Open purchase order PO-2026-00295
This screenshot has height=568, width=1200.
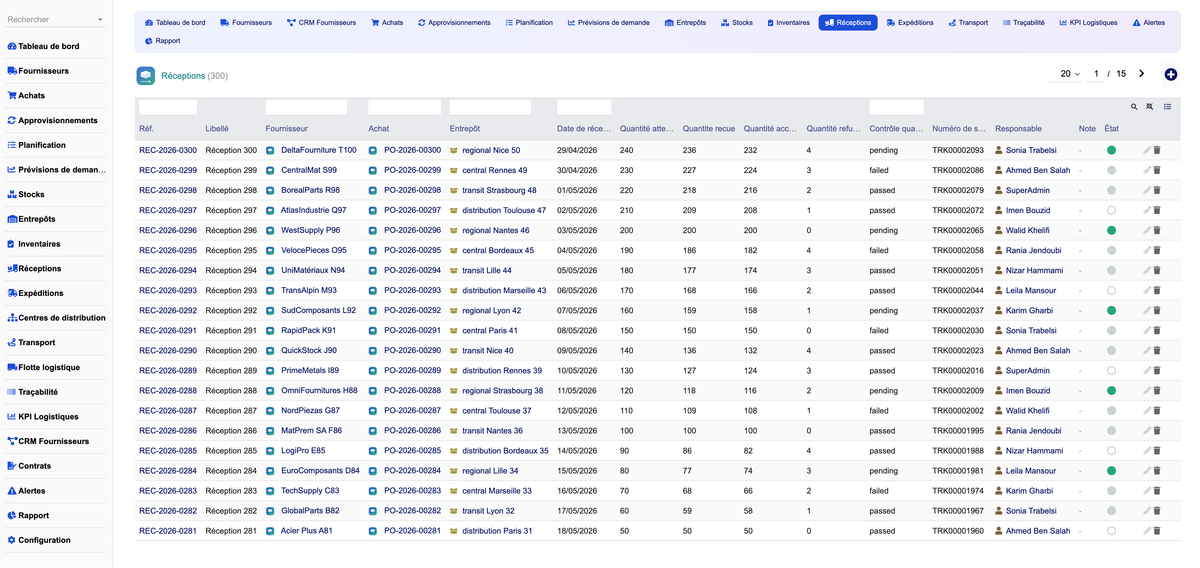coord(413,250)
